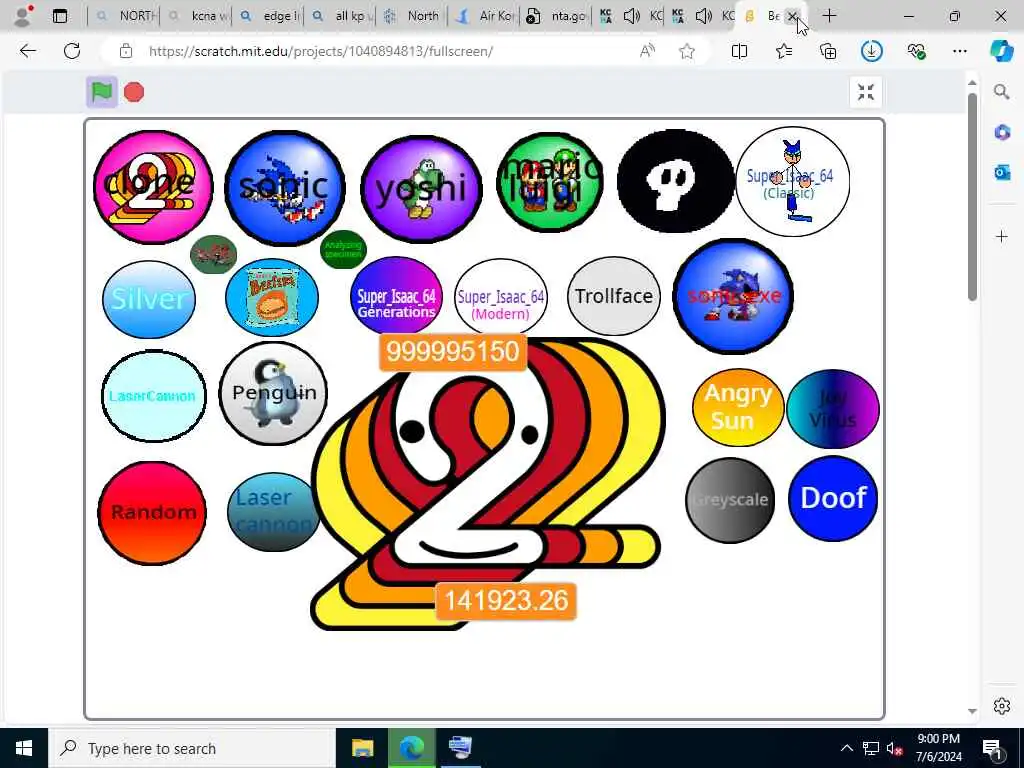Click the 999995150 orange counter label
This screenshot has height=768, width=1024.
tap(453, 351)
